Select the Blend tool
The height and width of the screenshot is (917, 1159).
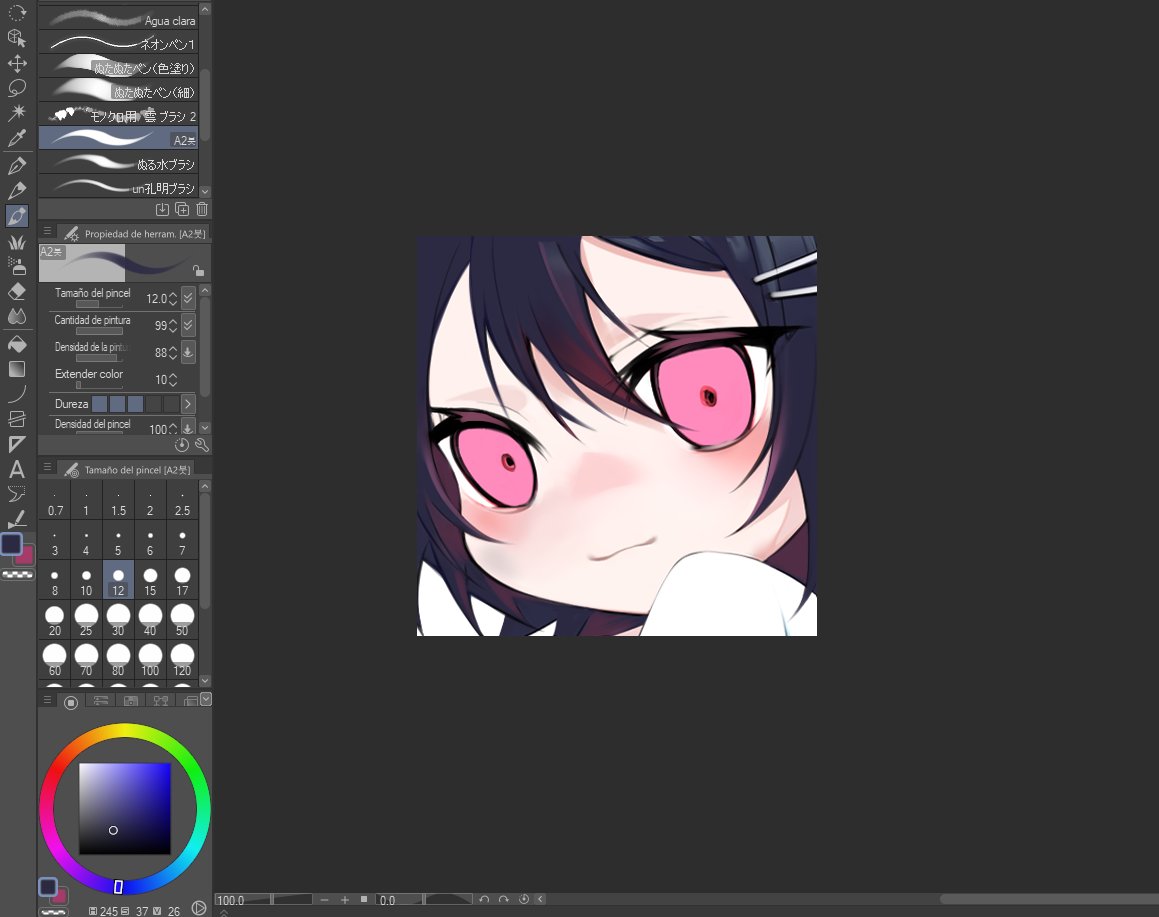[16, 316]
